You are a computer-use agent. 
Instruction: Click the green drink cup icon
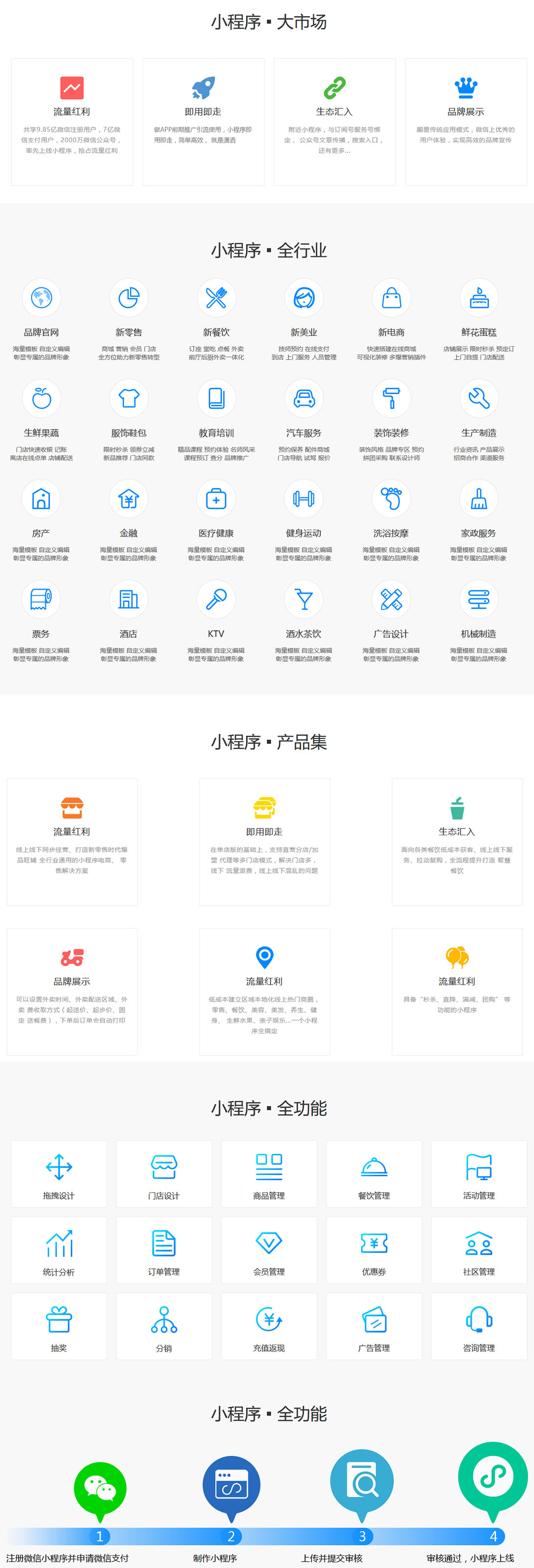457,808
